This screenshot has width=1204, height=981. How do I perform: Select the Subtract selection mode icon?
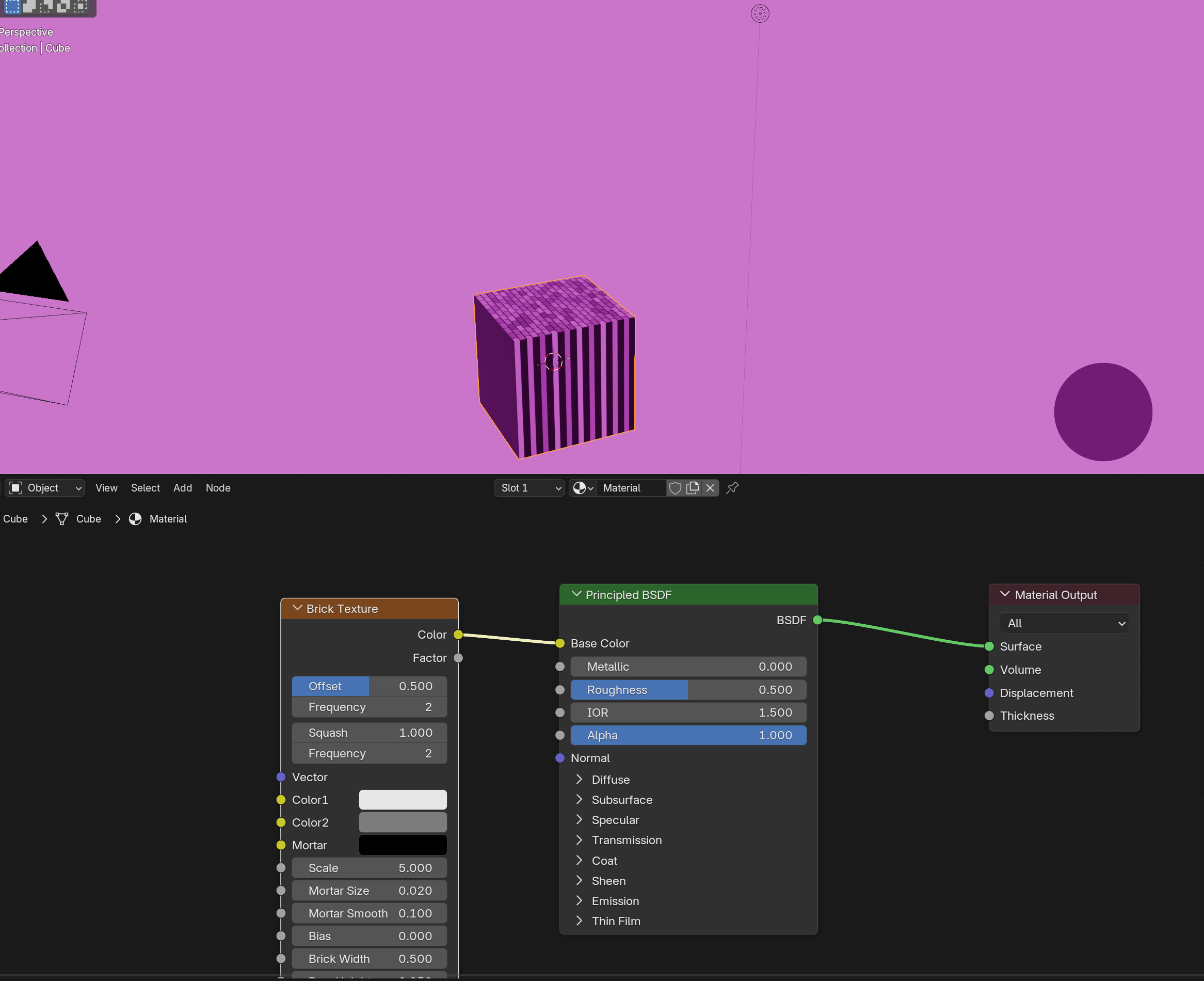tap(46, 6)
